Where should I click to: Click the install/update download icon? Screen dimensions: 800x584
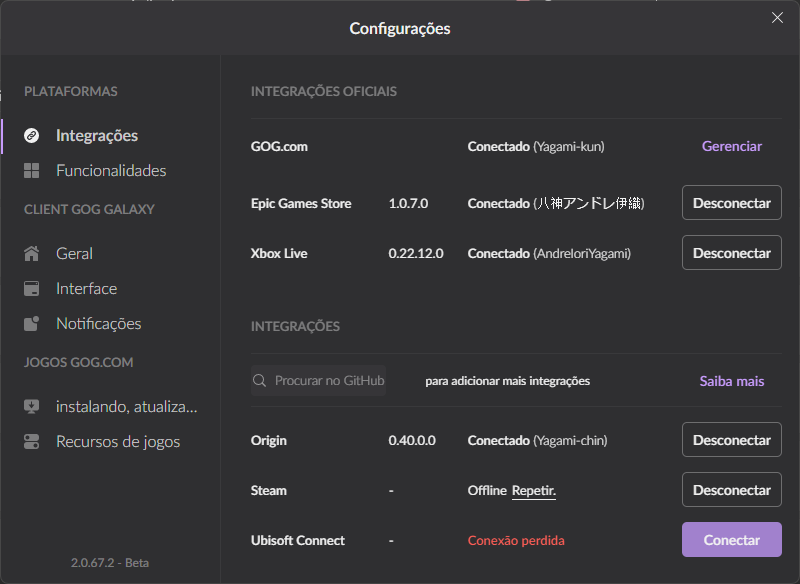[32, 407]
